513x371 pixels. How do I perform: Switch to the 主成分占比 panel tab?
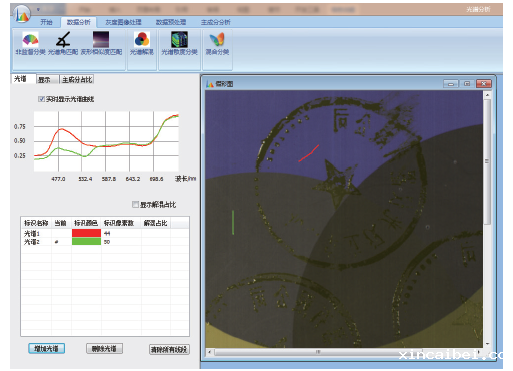(x=77, y=80)
